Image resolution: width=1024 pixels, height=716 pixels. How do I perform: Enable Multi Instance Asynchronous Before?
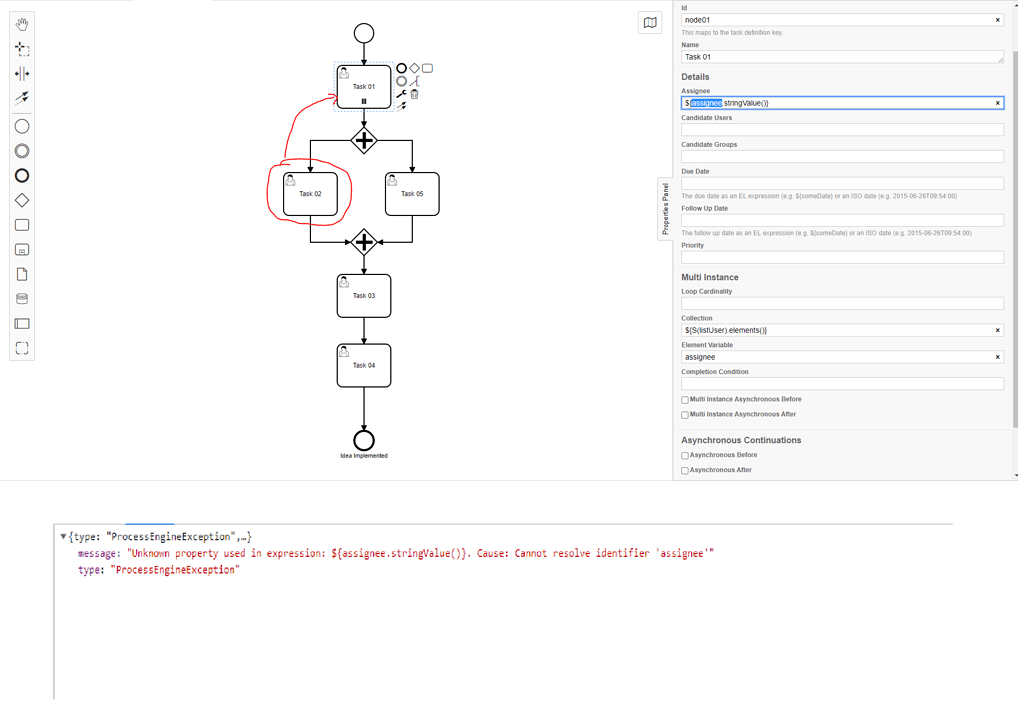685,399
